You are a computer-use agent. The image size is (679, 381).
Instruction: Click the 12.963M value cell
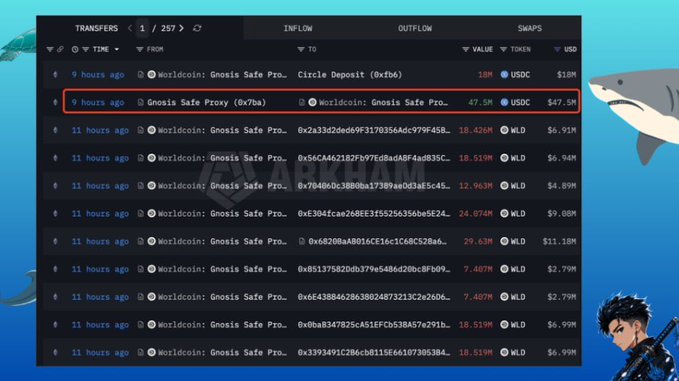475,186
